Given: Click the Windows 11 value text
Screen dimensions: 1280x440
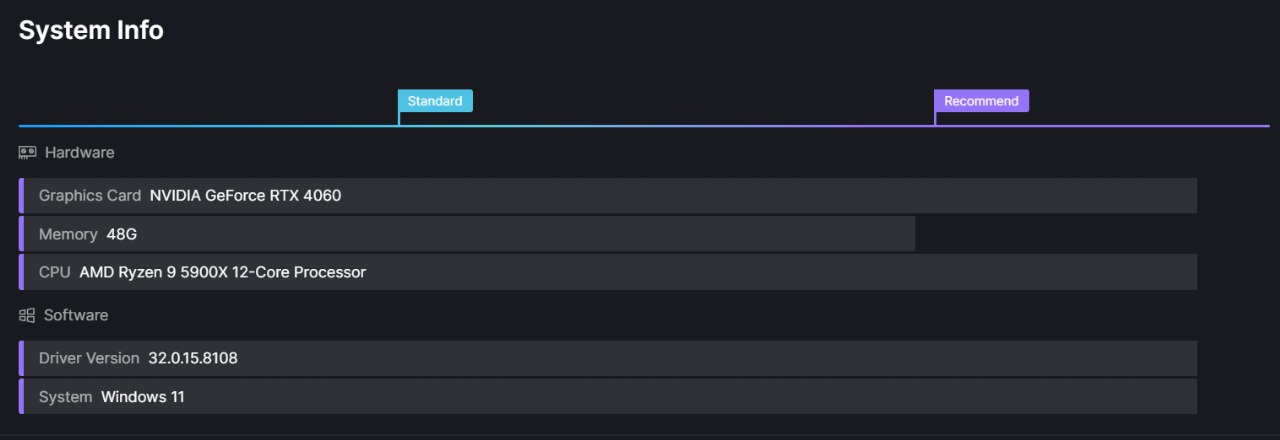Looking at the screenshot, I should pos(143,397).
